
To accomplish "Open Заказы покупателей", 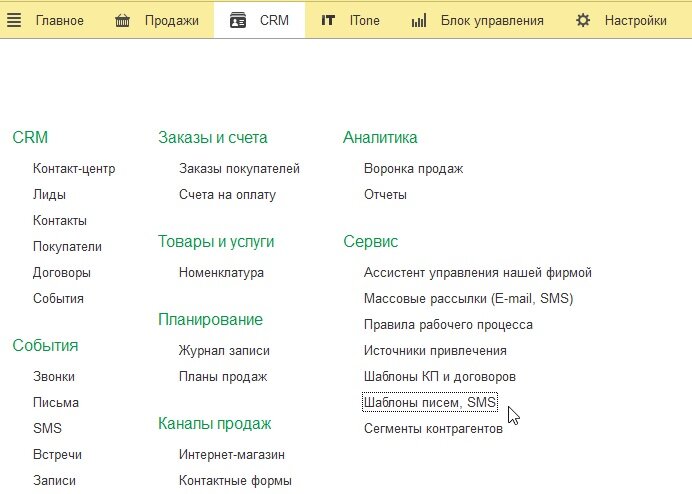I will pyautogui.click(x=239, y=168).
